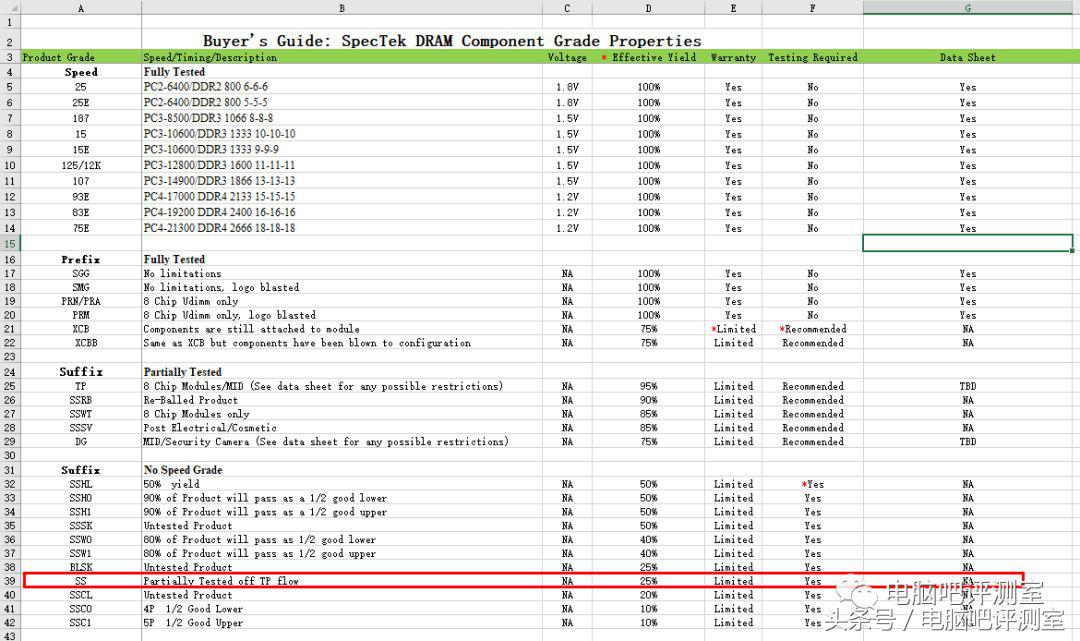Select row 3 header
This screenshot has height=641, width=1080.
[10, 57]
